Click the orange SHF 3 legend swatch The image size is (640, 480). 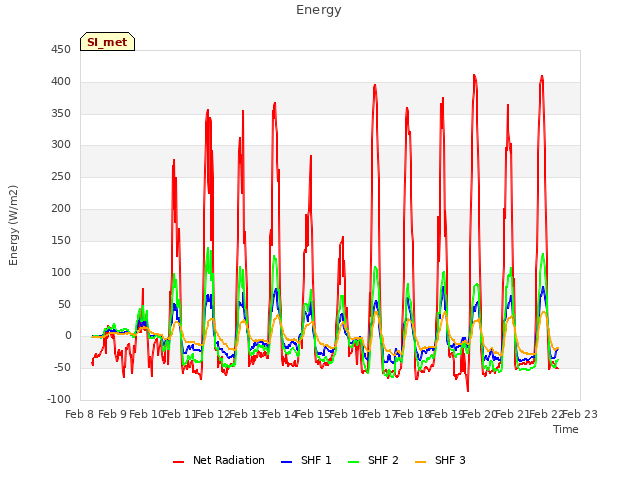click(420, 462)
